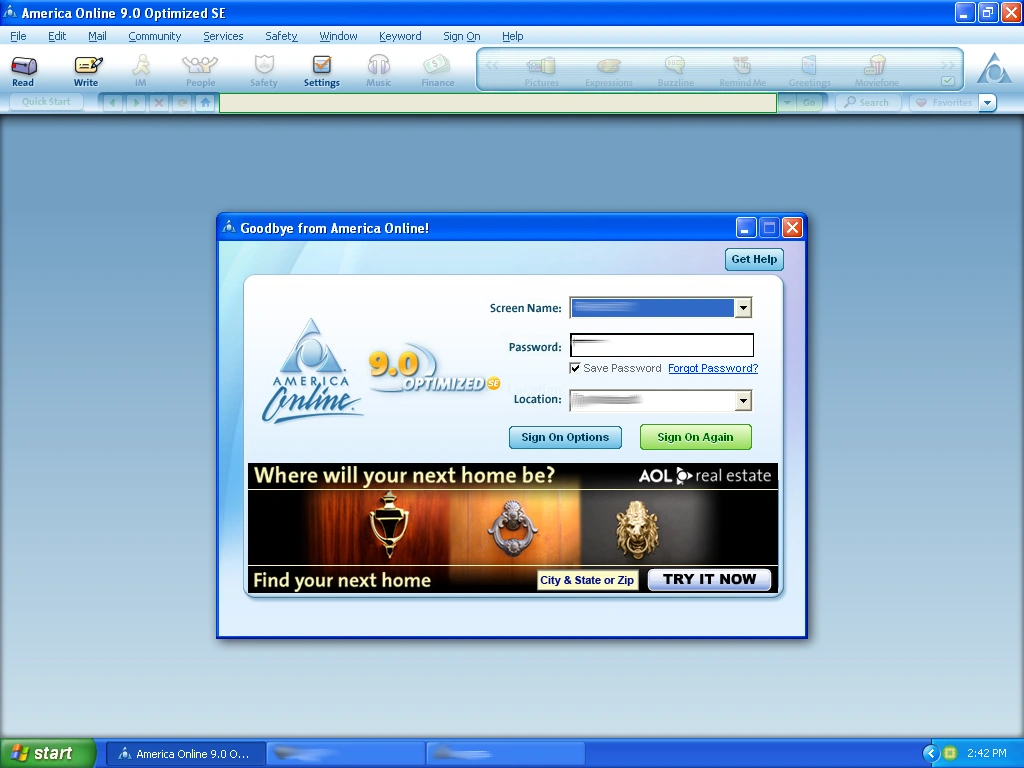Click into the Password field
Screen dimensions: 1024x768
662,345
